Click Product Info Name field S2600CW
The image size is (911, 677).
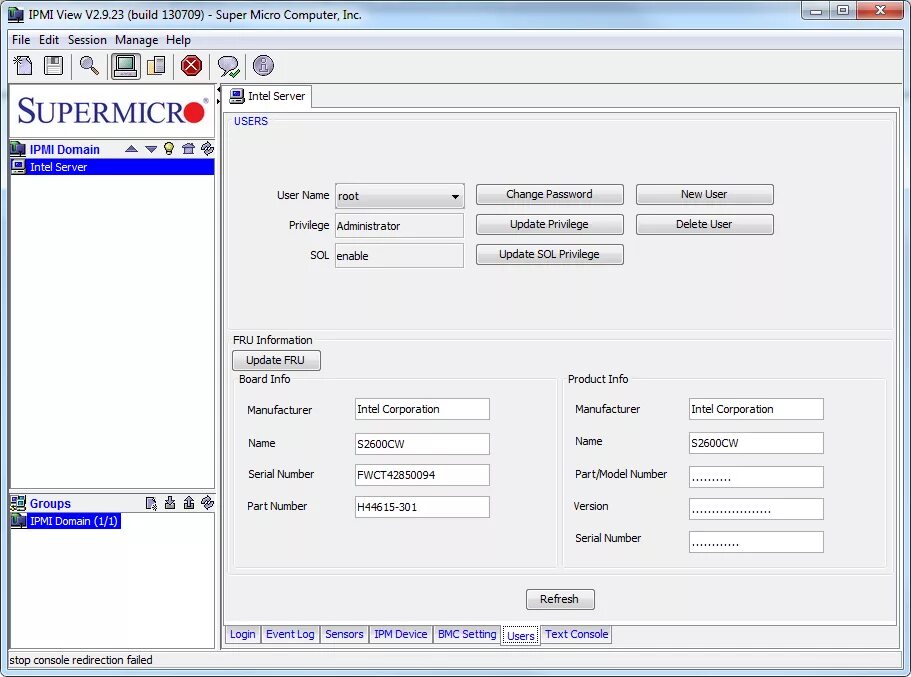756,443
